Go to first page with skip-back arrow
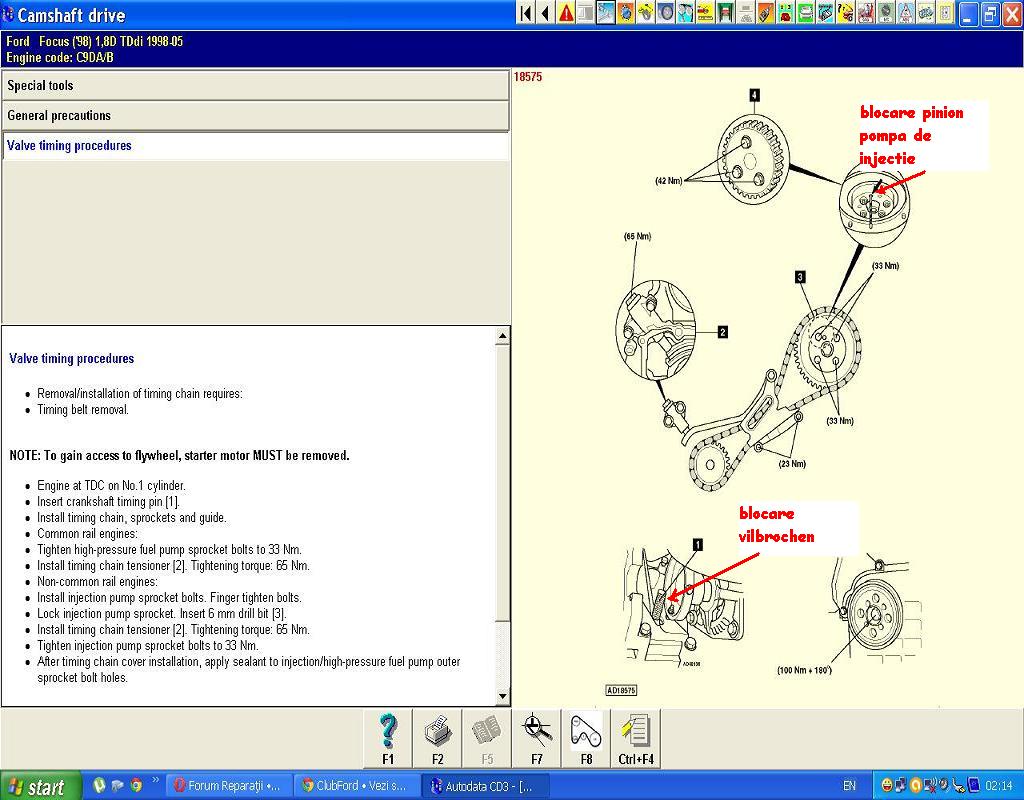 [525, 13]
